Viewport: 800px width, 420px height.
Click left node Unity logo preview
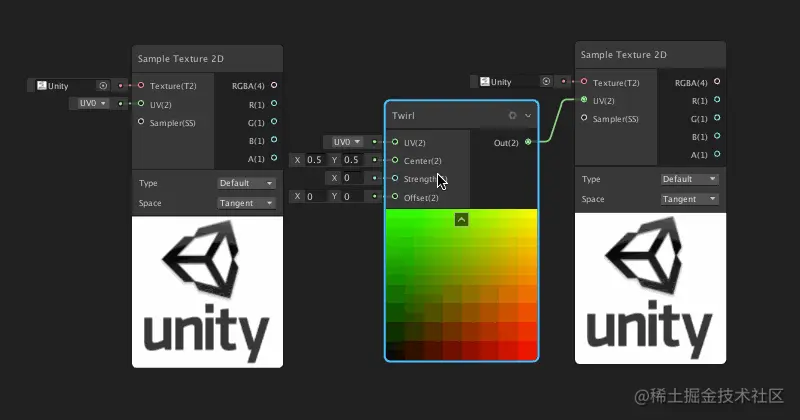click(207, 292)
